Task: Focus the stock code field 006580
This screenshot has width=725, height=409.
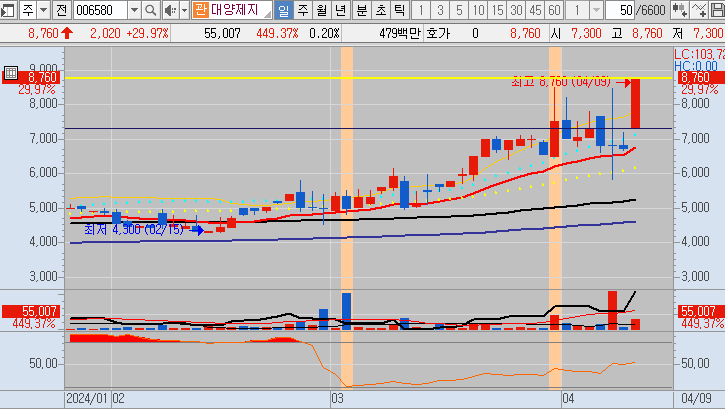Action: (x=99, y=10)
